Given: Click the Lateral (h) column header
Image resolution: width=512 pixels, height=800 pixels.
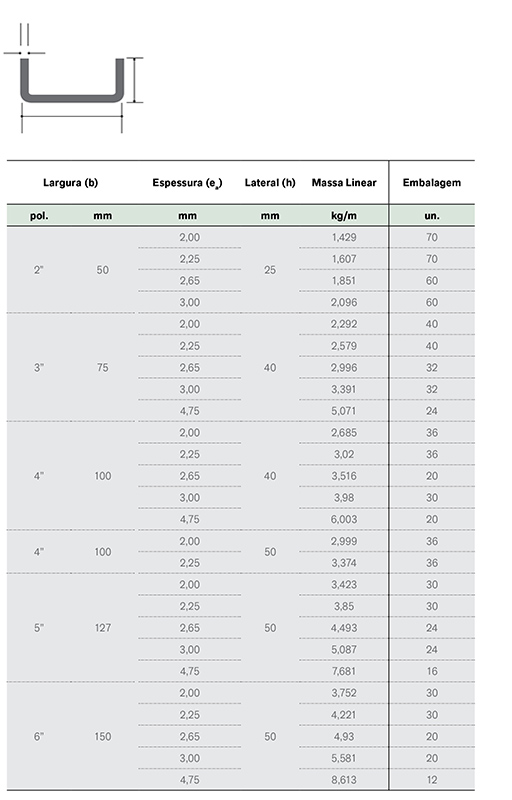Looking at the screenshot, I should pyautogui.click(x=270, y=183).
